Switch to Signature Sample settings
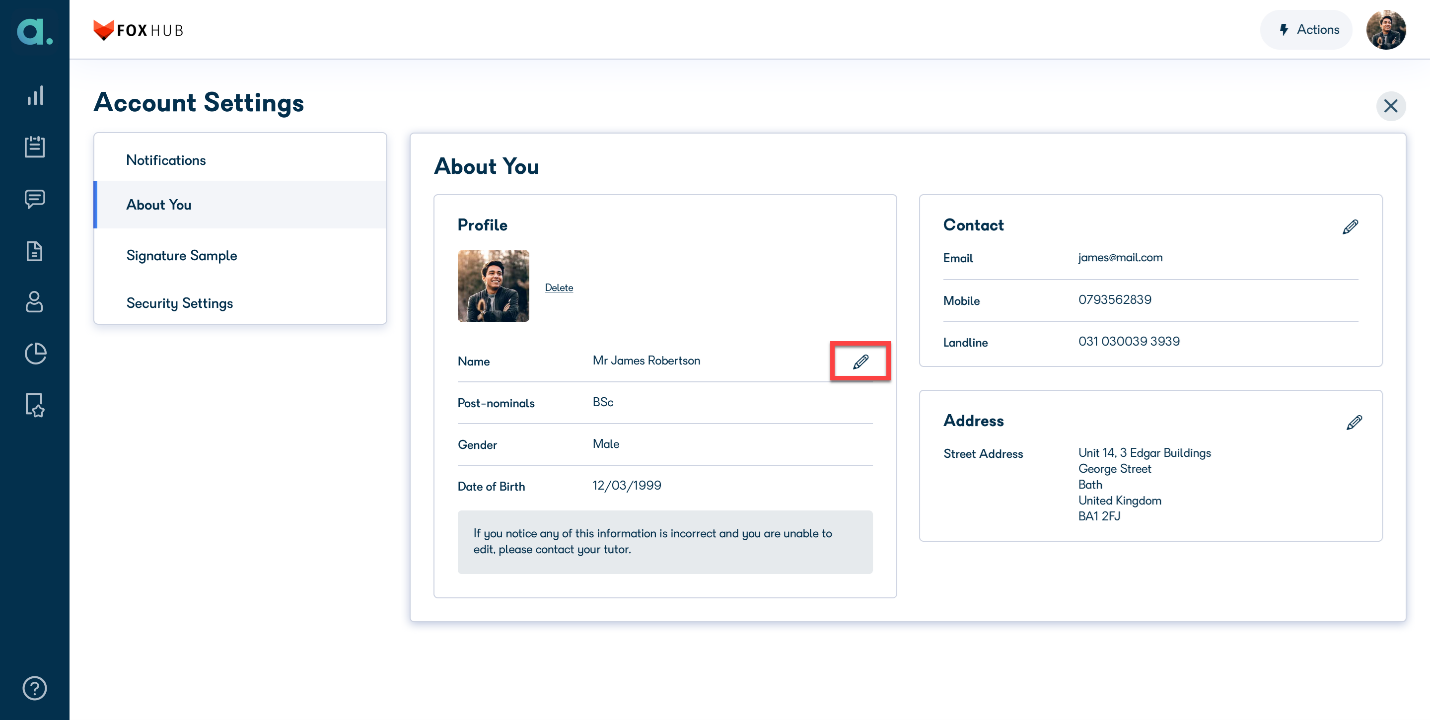Viewport: 1430px width, 720px height. click(240, 256)
